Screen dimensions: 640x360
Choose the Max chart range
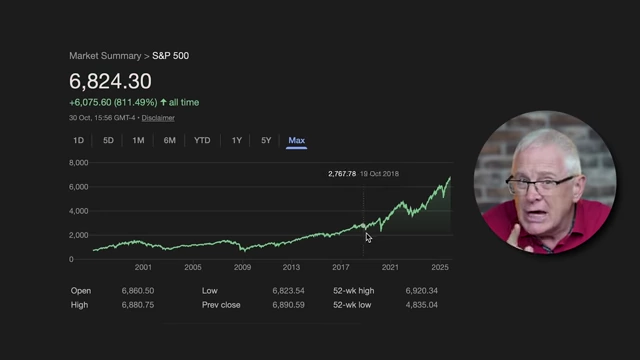pos(296,140)
